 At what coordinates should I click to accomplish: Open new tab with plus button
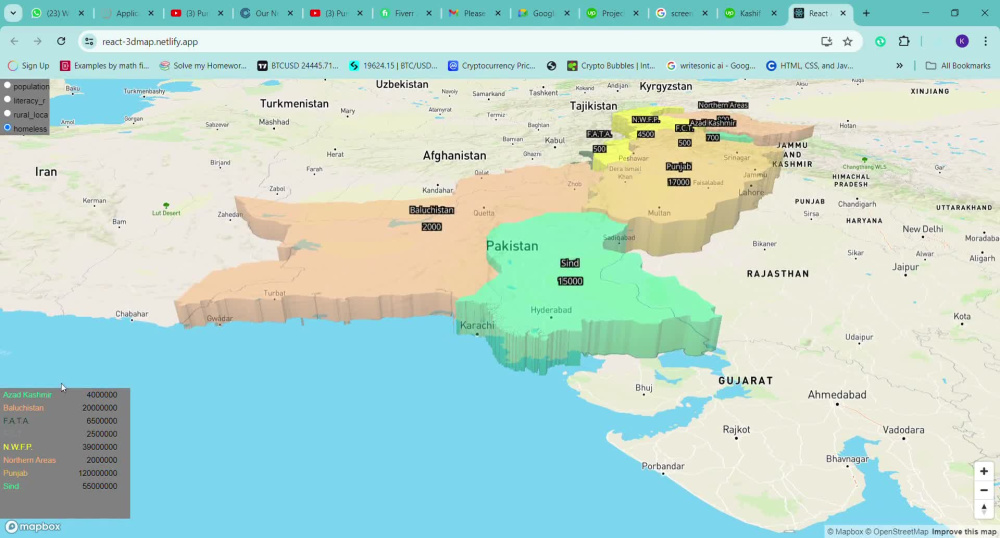coord(866,13)
